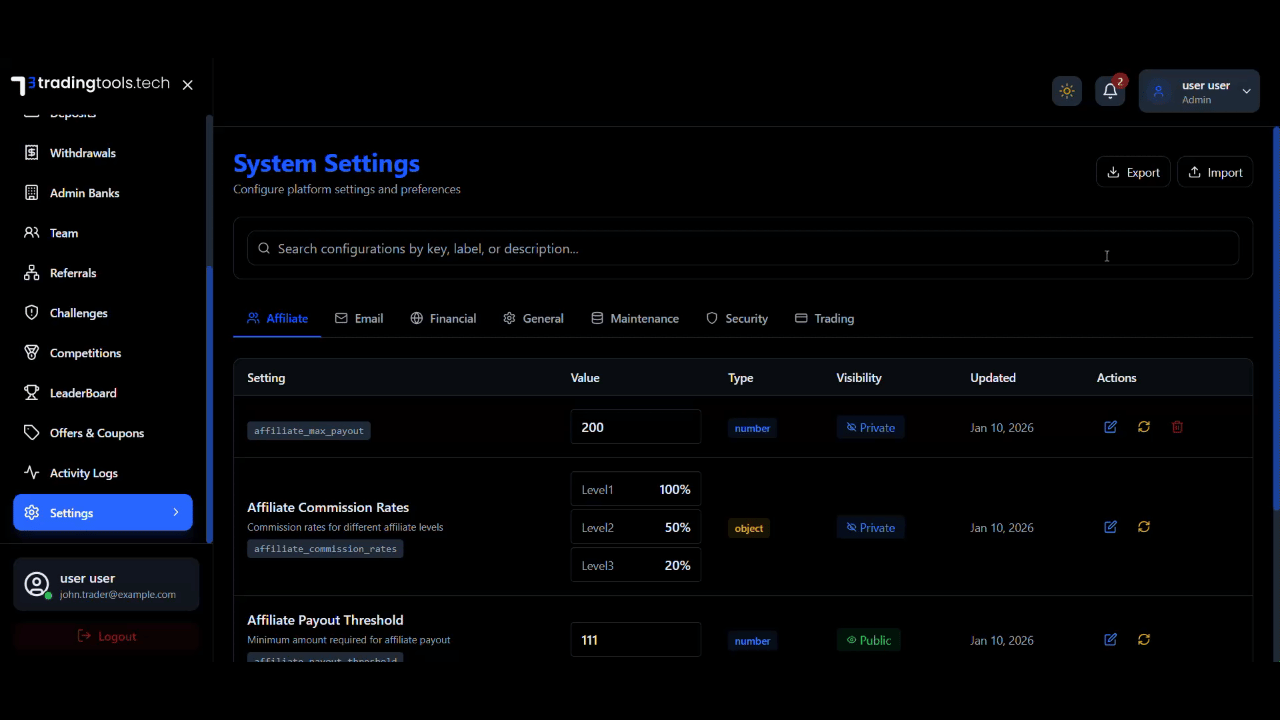Screen dimensions: 1280x720
Task: Switch to the Security tab
Action: (737, 319)
